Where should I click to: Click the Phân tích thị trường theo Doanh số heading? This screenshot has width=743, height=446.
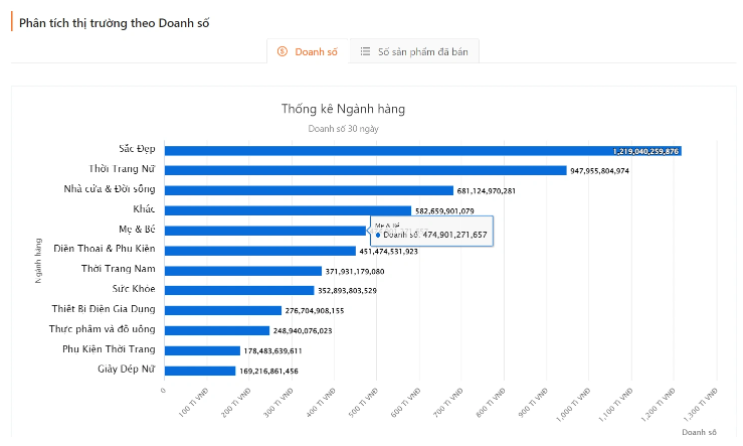(115, 22)
